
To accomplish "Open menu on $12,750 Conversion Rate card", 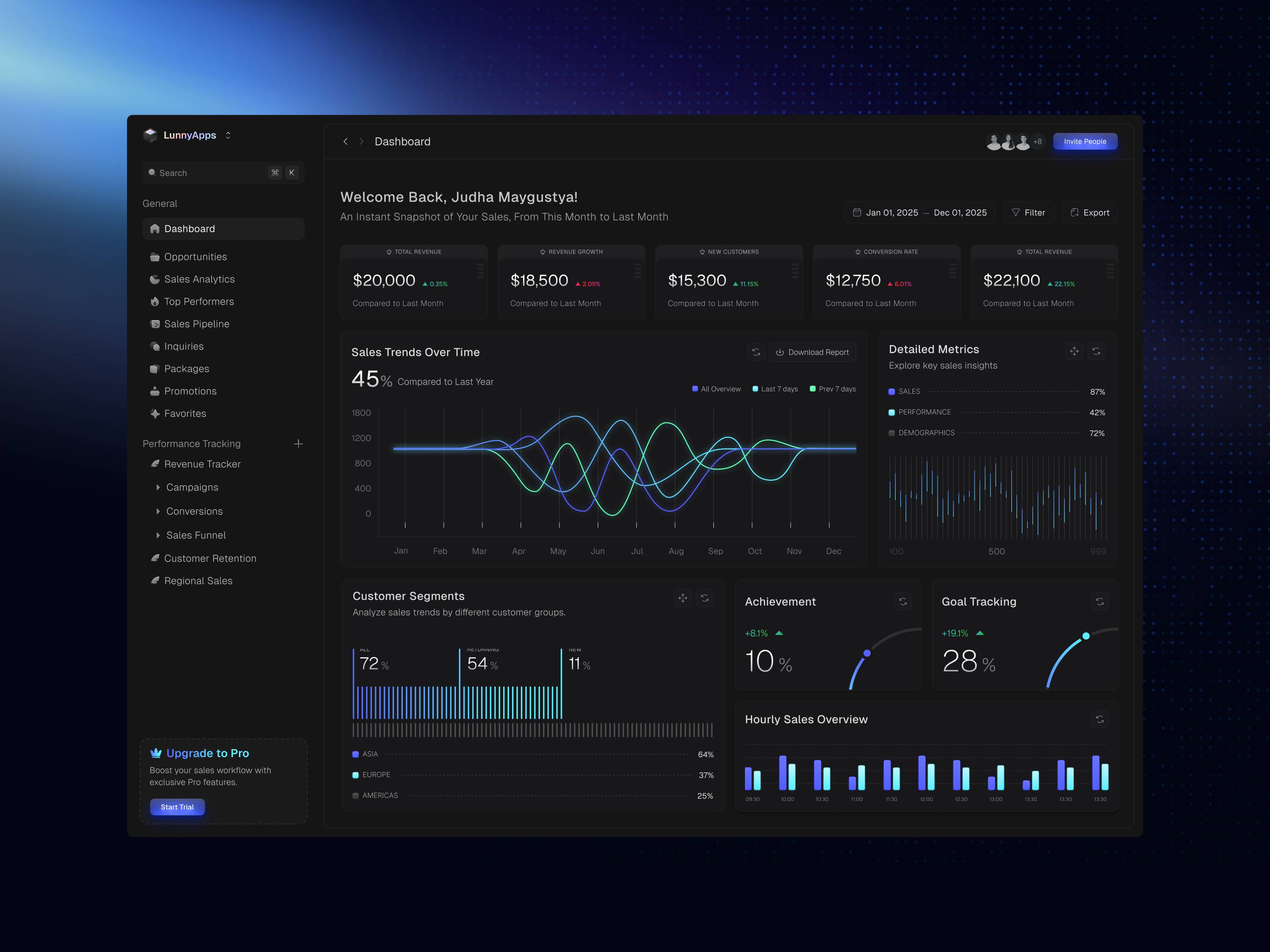I will (952, 271).
